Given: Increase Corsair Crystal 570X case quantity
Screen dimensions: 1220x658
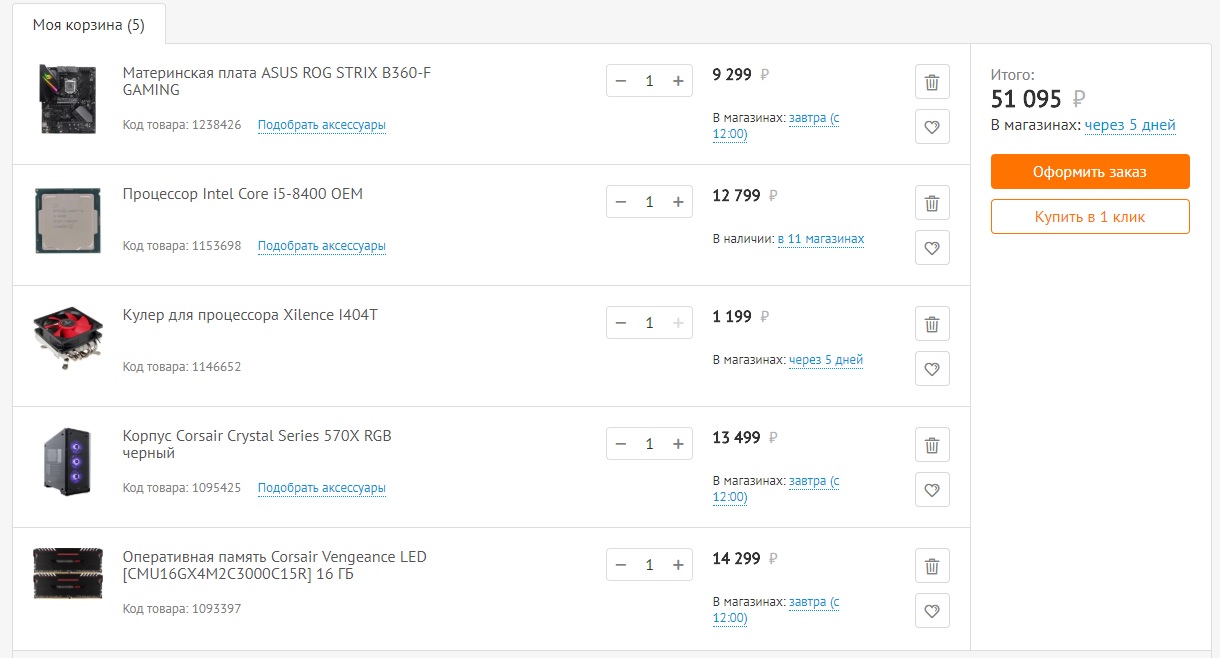Looking at the screenshot, I should pos(678,444).
